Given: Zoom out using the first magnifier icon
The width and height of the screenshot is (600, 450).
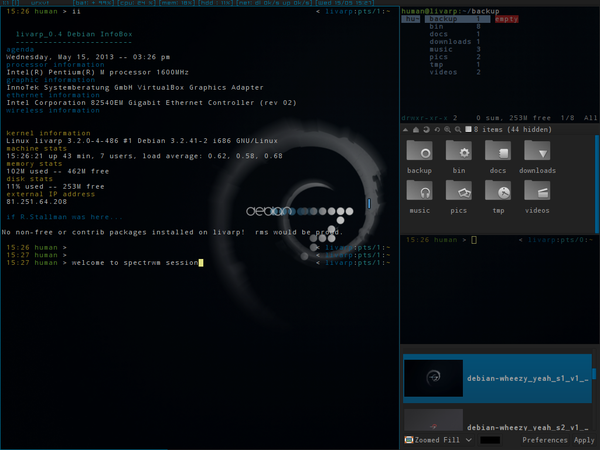Looking at the screenshot, I should pyautogui.click(x=447, y=130).
